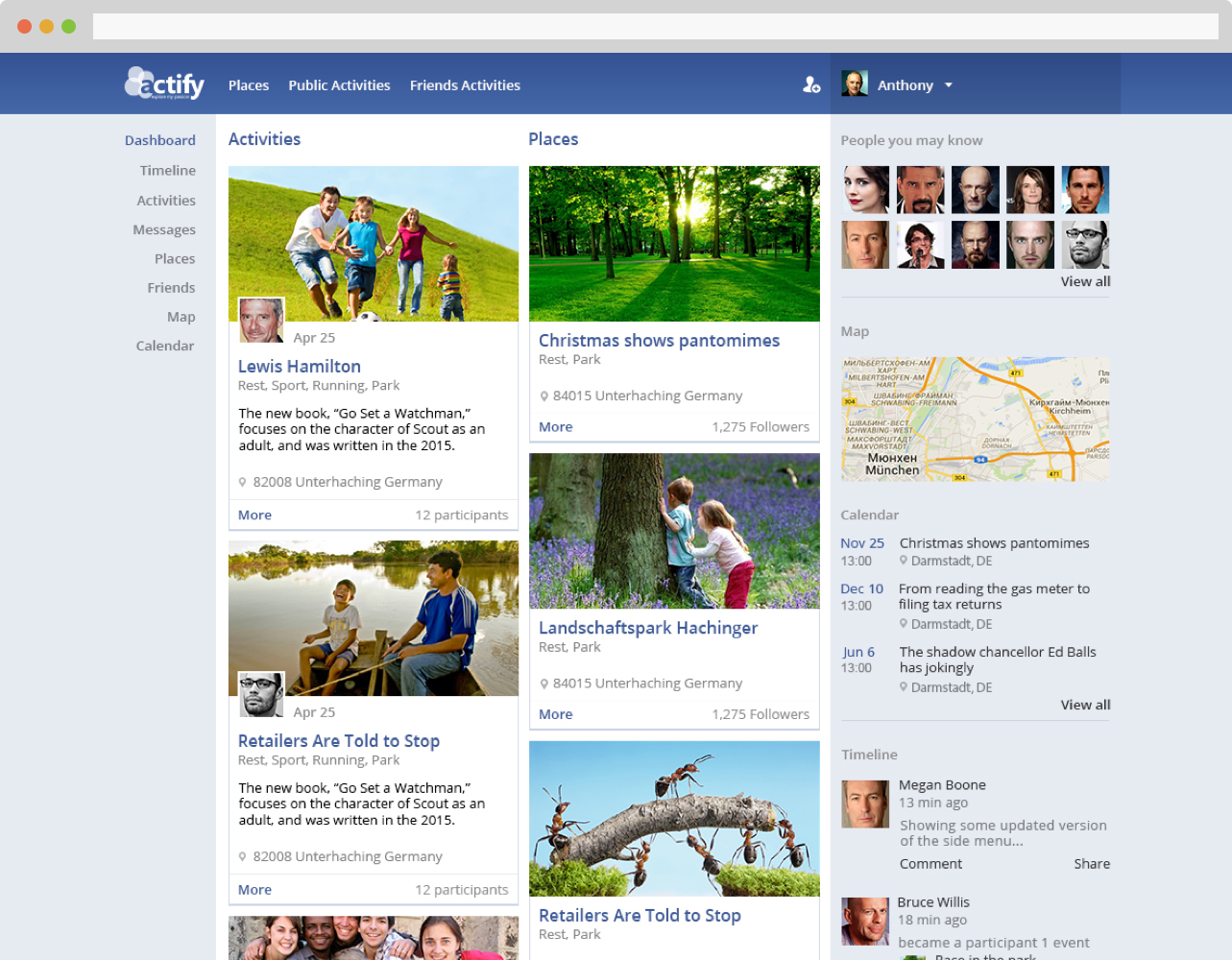Click Bruce Willis's avatar in the Timeline
The height and width of the screenshot is (960, 1232).
pos(865,922)
